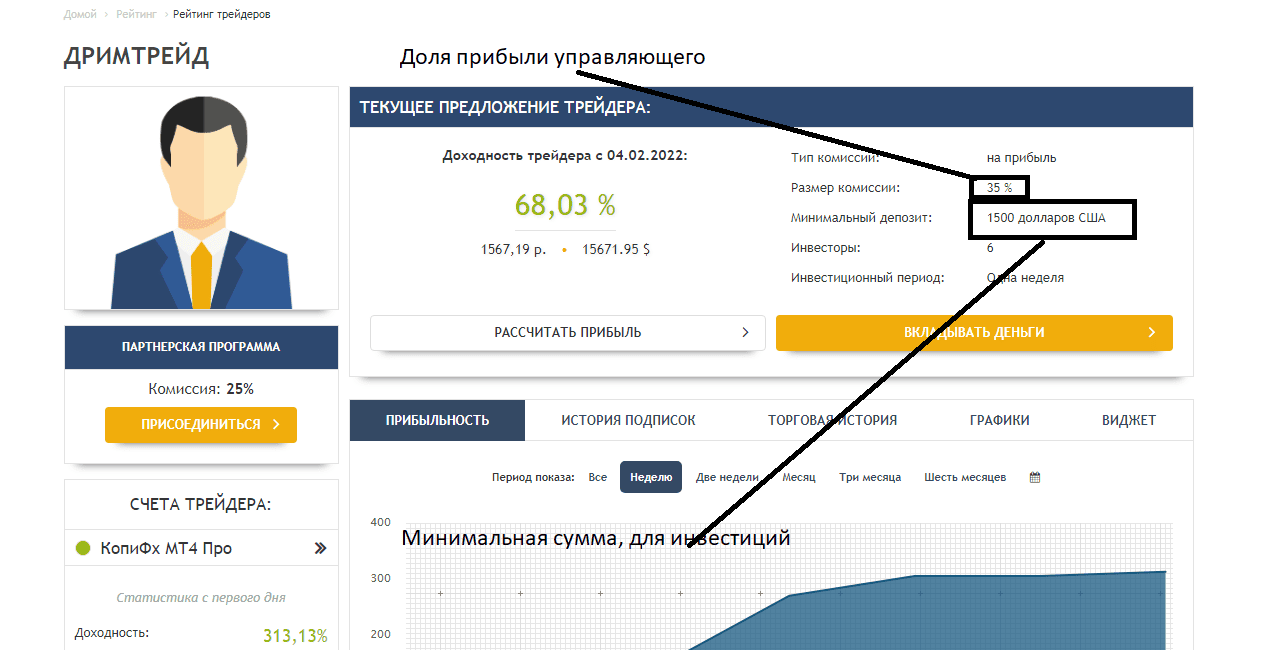The image size is (1280, 650).
Task: Click the ДРИМТРЕЙД page heading
Action: (x=136, y=56)
